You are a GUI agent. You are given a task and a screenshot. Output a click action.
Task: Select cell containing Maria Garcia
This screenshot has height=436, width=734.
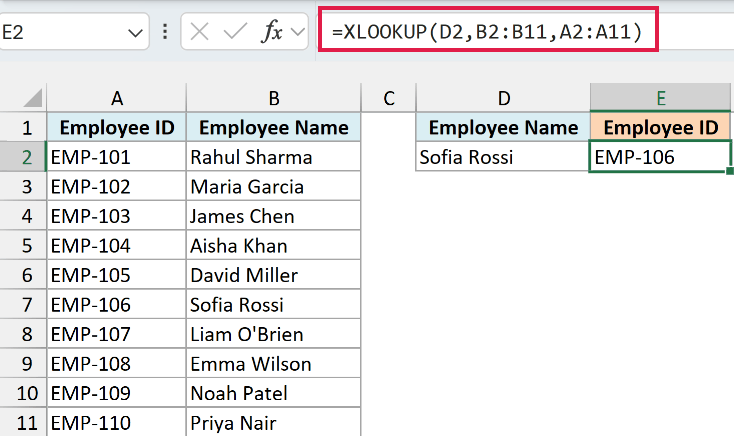click(274, 186)
